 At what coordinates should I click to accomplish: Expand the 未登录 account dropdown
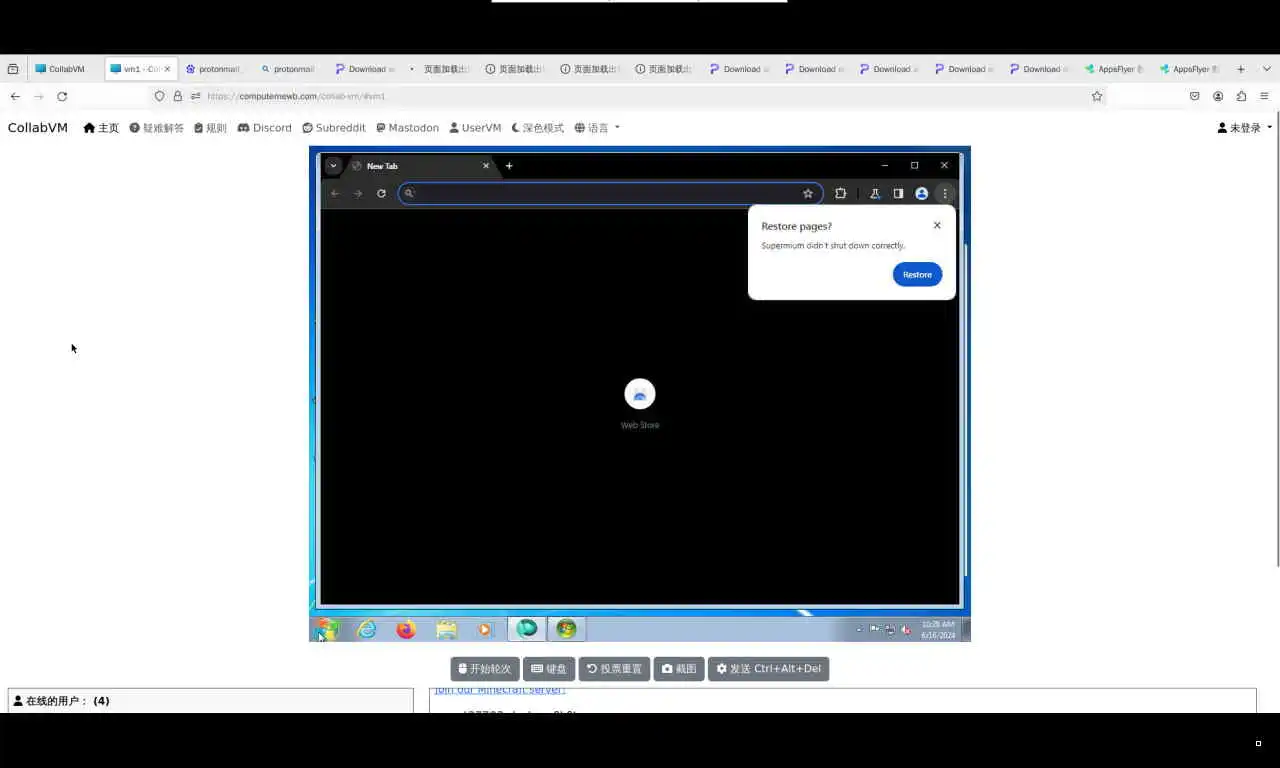point(1245,128)
